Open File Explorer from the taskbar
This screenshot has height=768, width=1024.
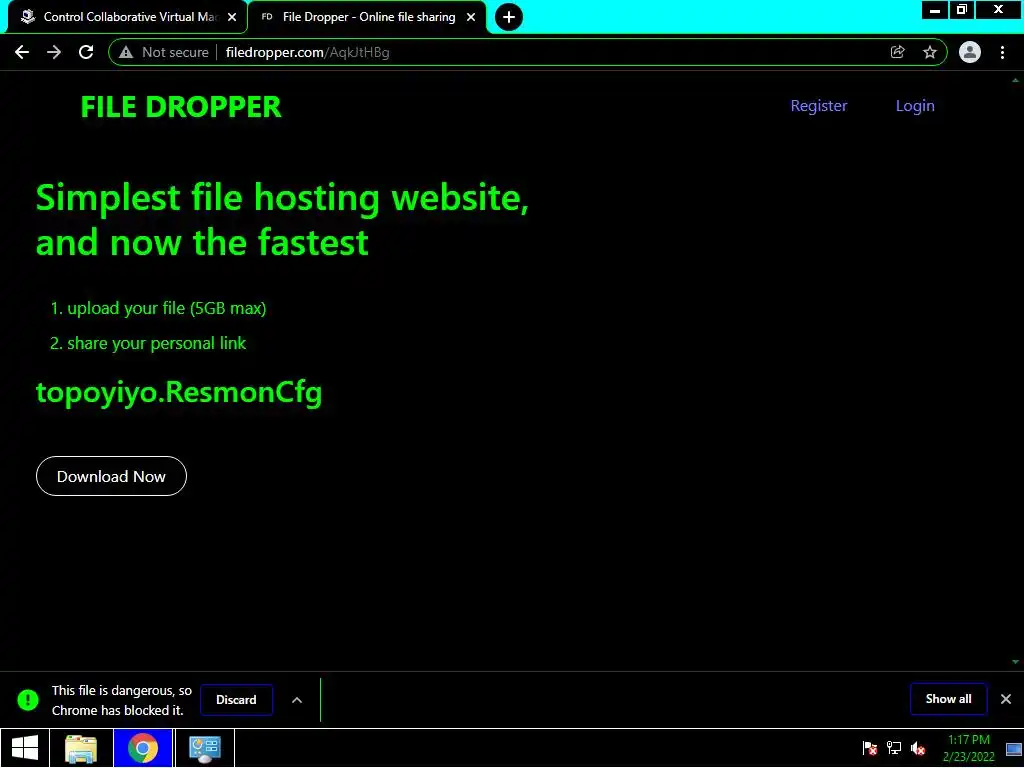click(81, 748)
